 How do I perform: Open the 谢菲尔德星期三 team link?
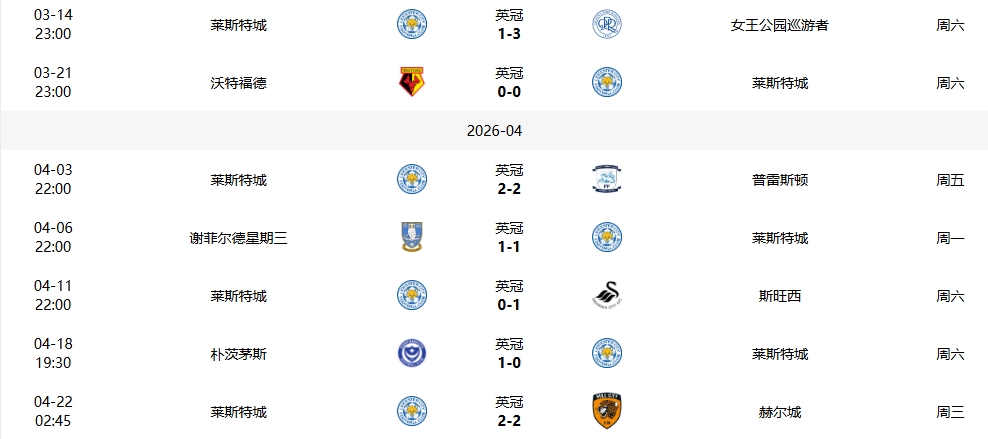[x=238, y=239]
